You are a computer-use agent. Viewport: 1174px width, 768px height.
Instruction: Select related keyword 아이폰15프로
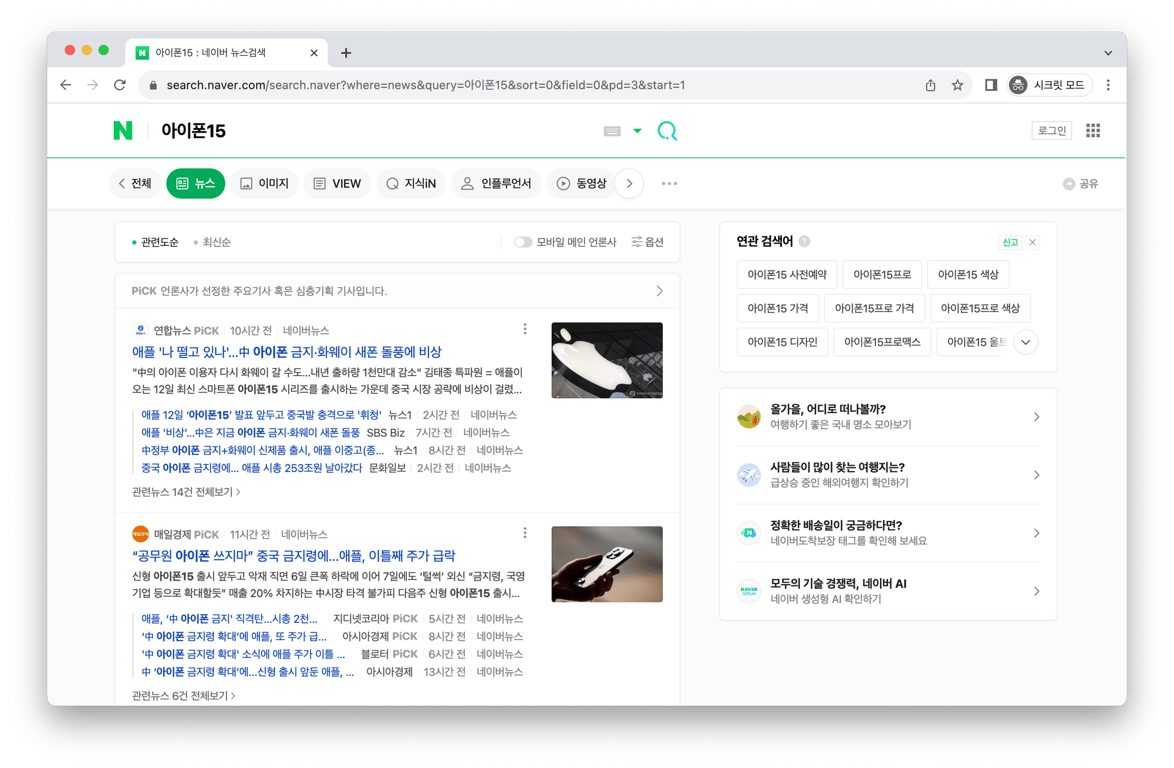882,275
